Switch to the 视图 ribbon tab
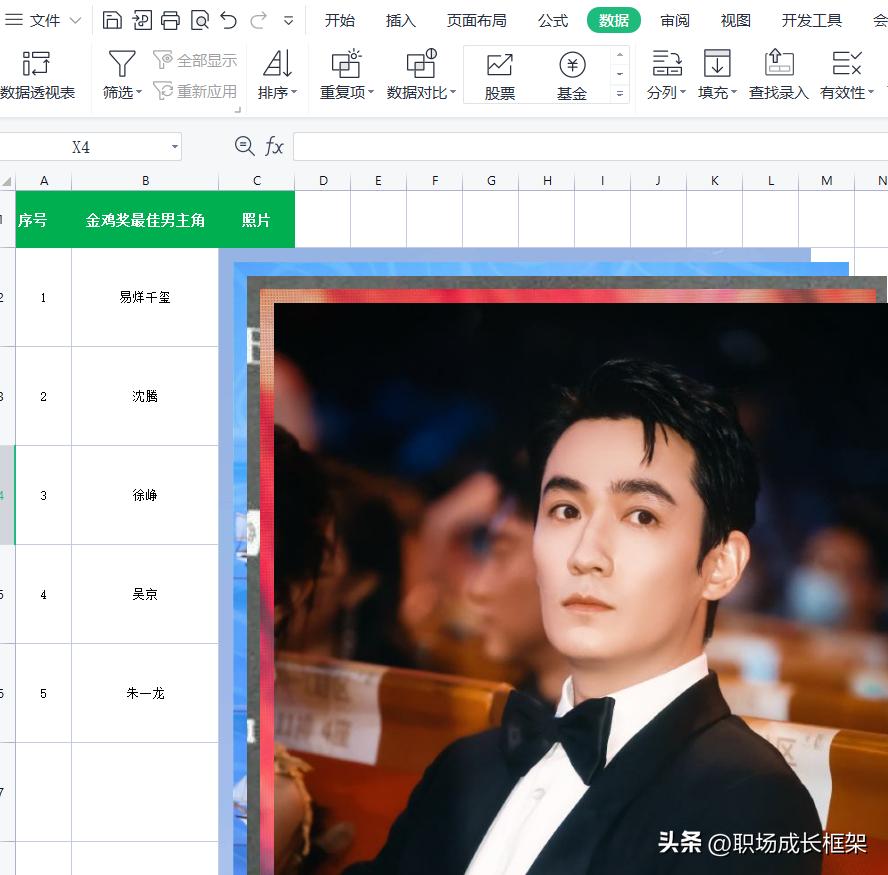Screen dimensions: 888x875 735,18
